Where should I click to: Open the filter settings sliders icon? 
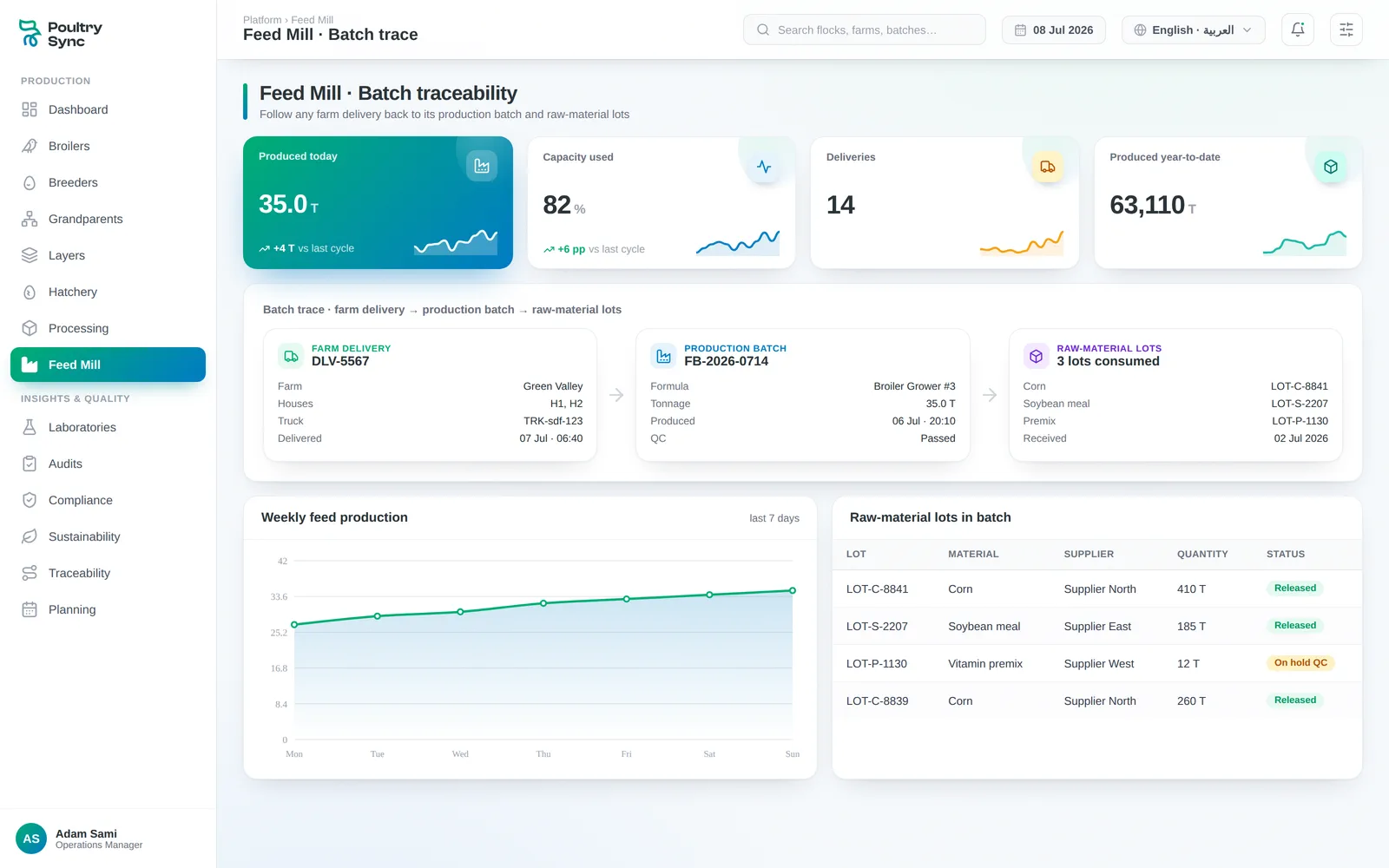point(1346,30)
